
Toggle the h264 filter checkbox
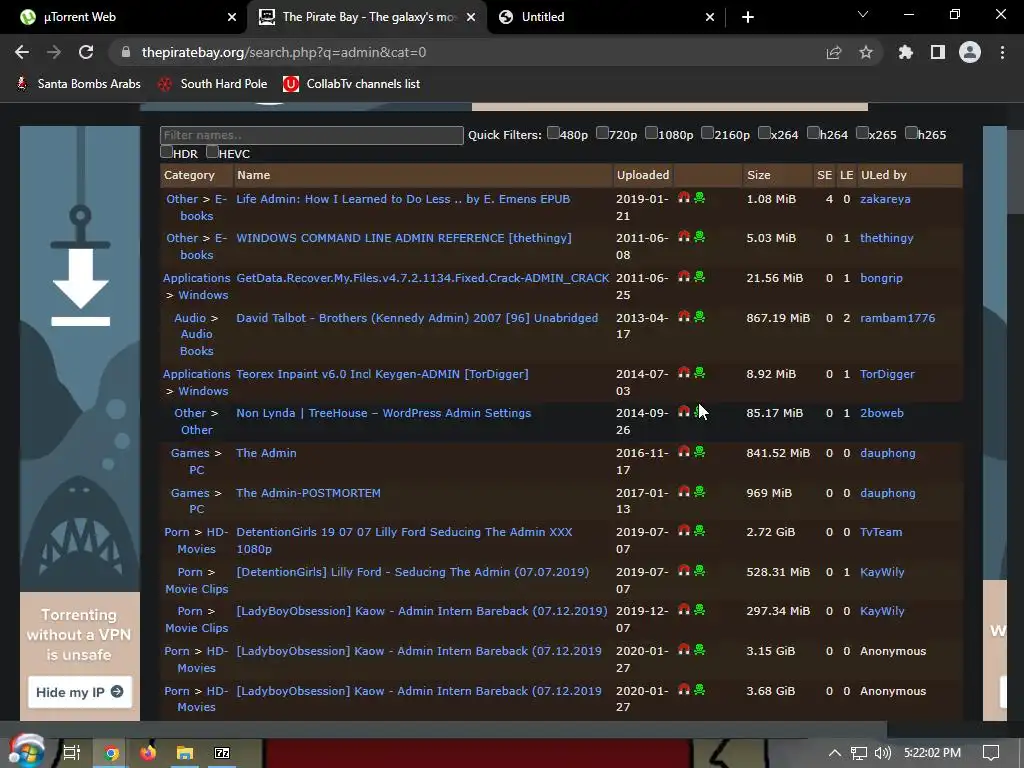(813, 133)
